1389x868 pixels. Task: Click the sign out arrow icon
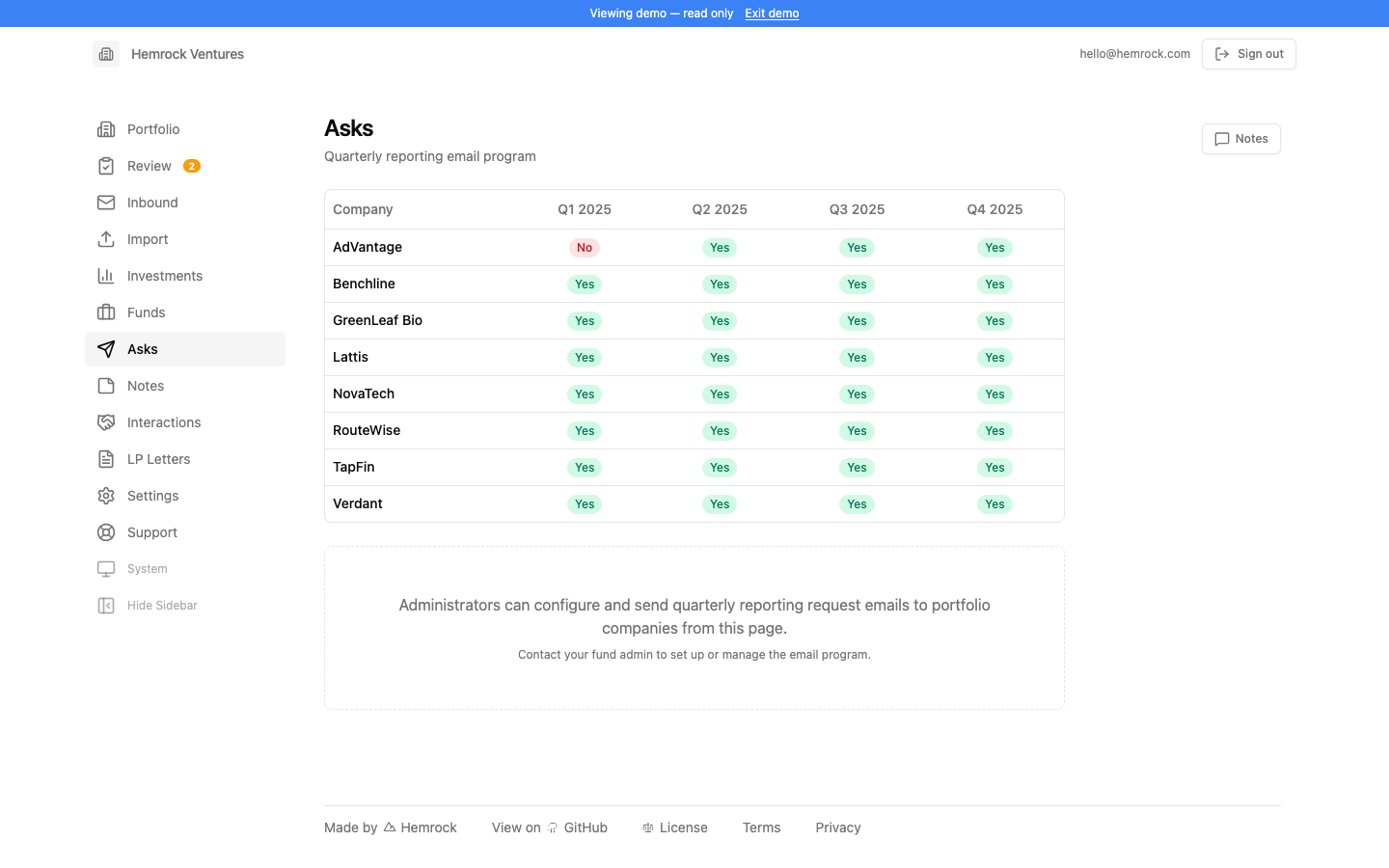(x=1222, y=54)
